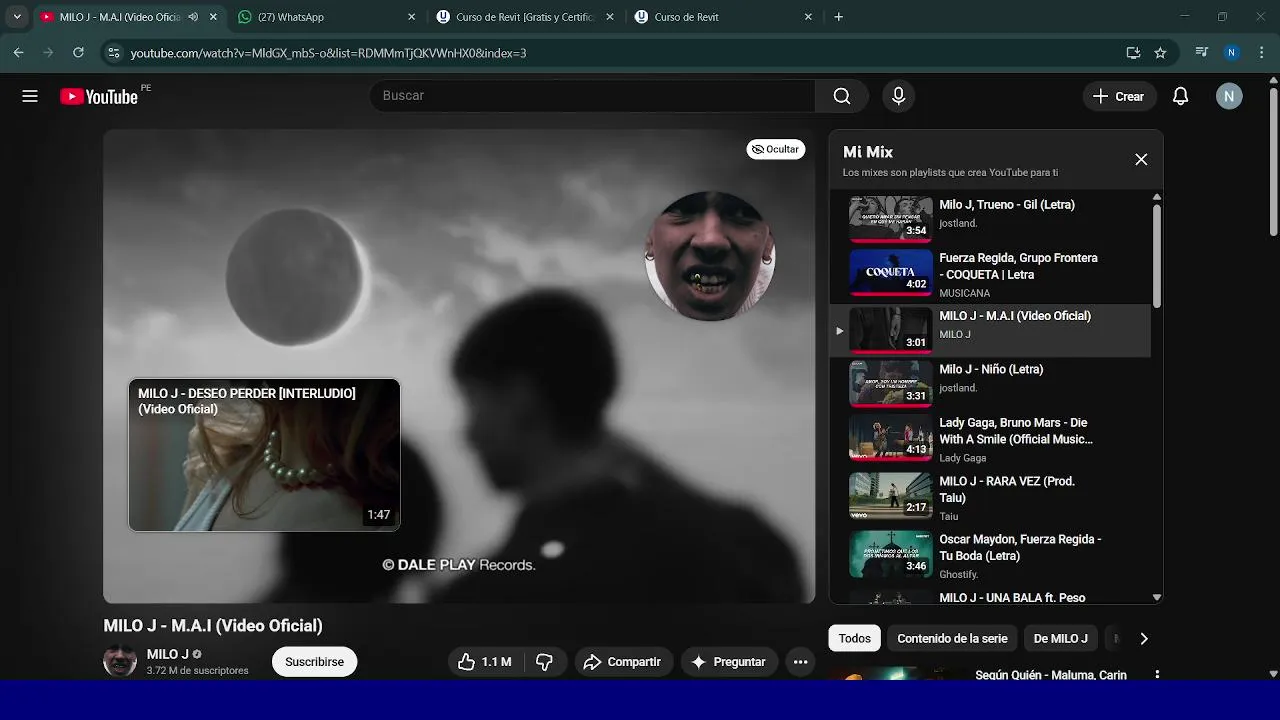Open Según Quién - Maluma recommended video
The height and width of the screenshot is (720, 1280).
(x=1050, y=675)
